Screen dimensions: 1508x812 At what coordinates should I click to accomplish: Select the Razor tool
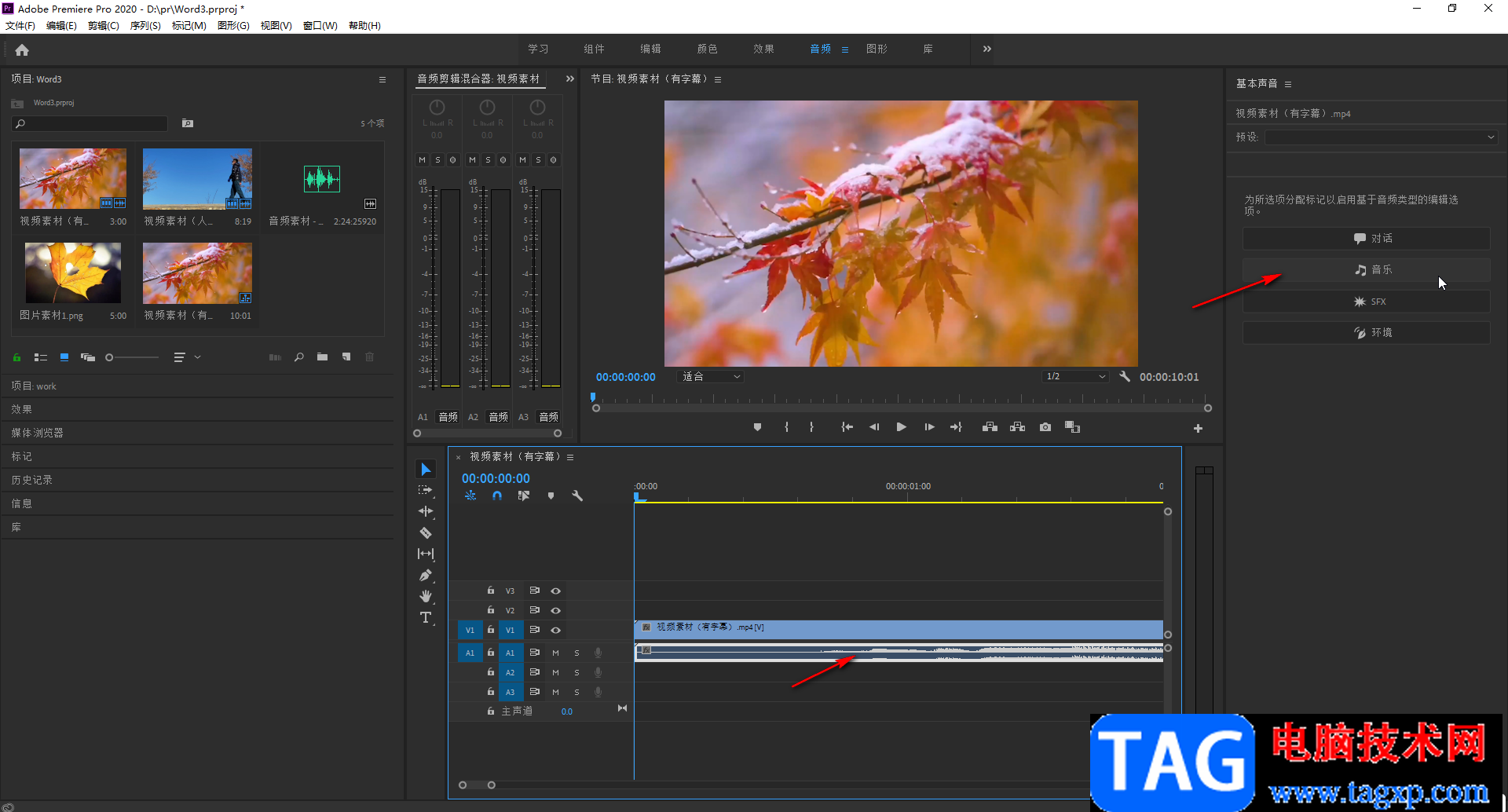click(x=426, y=532)
